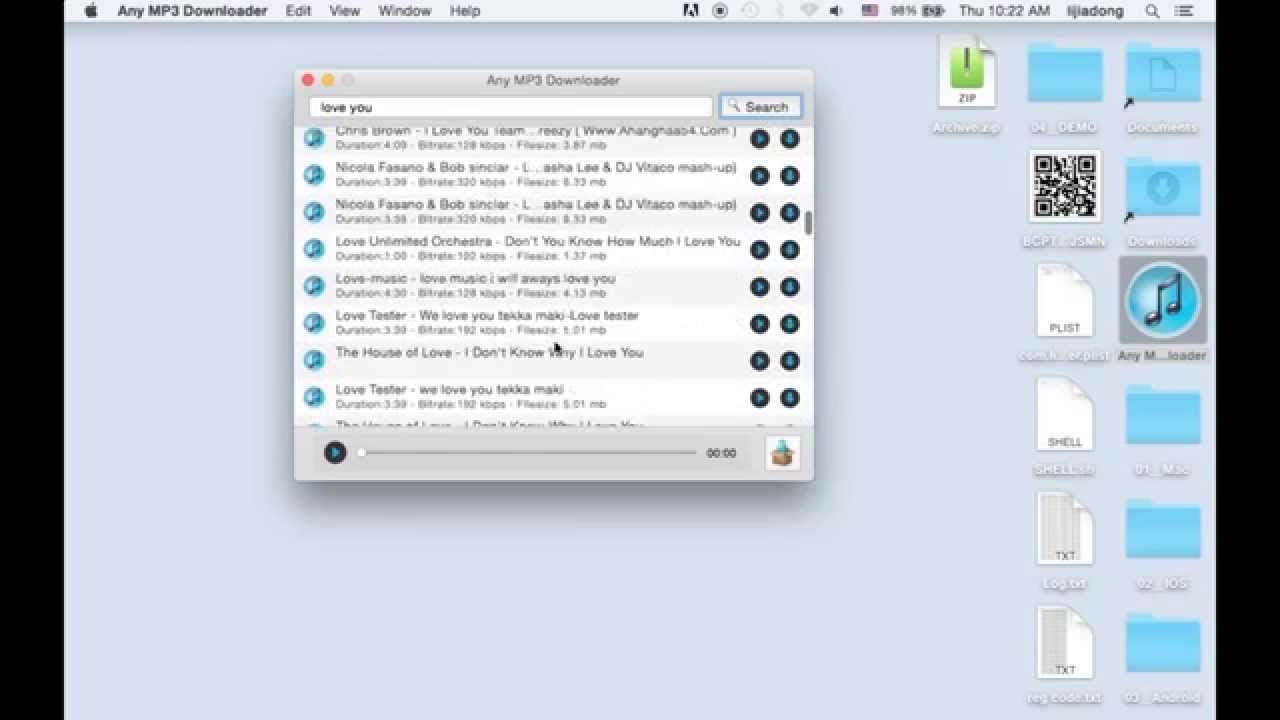Select the Any MP3 Downloader desktop app icon
The height and width of the screenshot is (720, 1280).
pyautogui.click(x=1162, y=311)
